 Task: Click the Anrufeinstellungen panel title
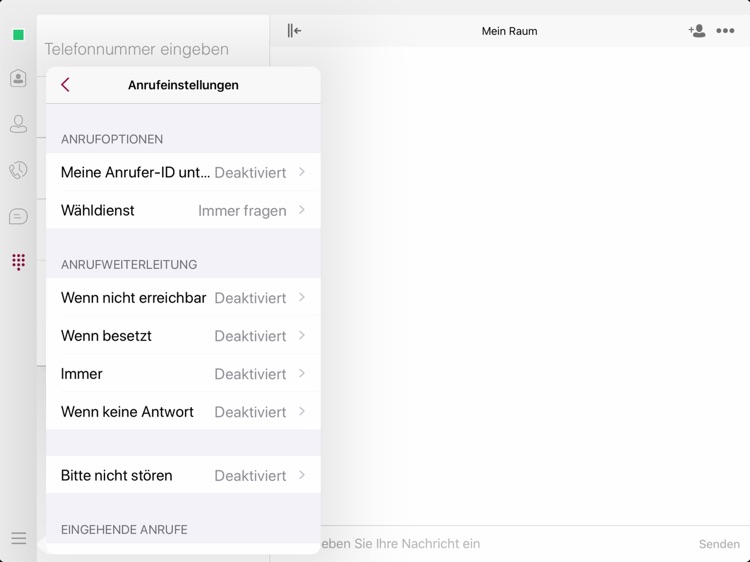pos(183,85)
